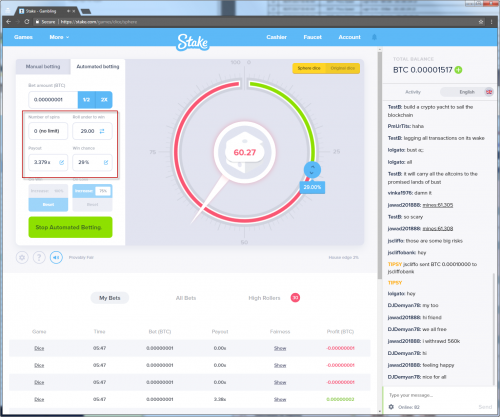This screenshot has height=417, width=500.
Task: Click the notifications bell icon
Action: (x=374, y=37)
